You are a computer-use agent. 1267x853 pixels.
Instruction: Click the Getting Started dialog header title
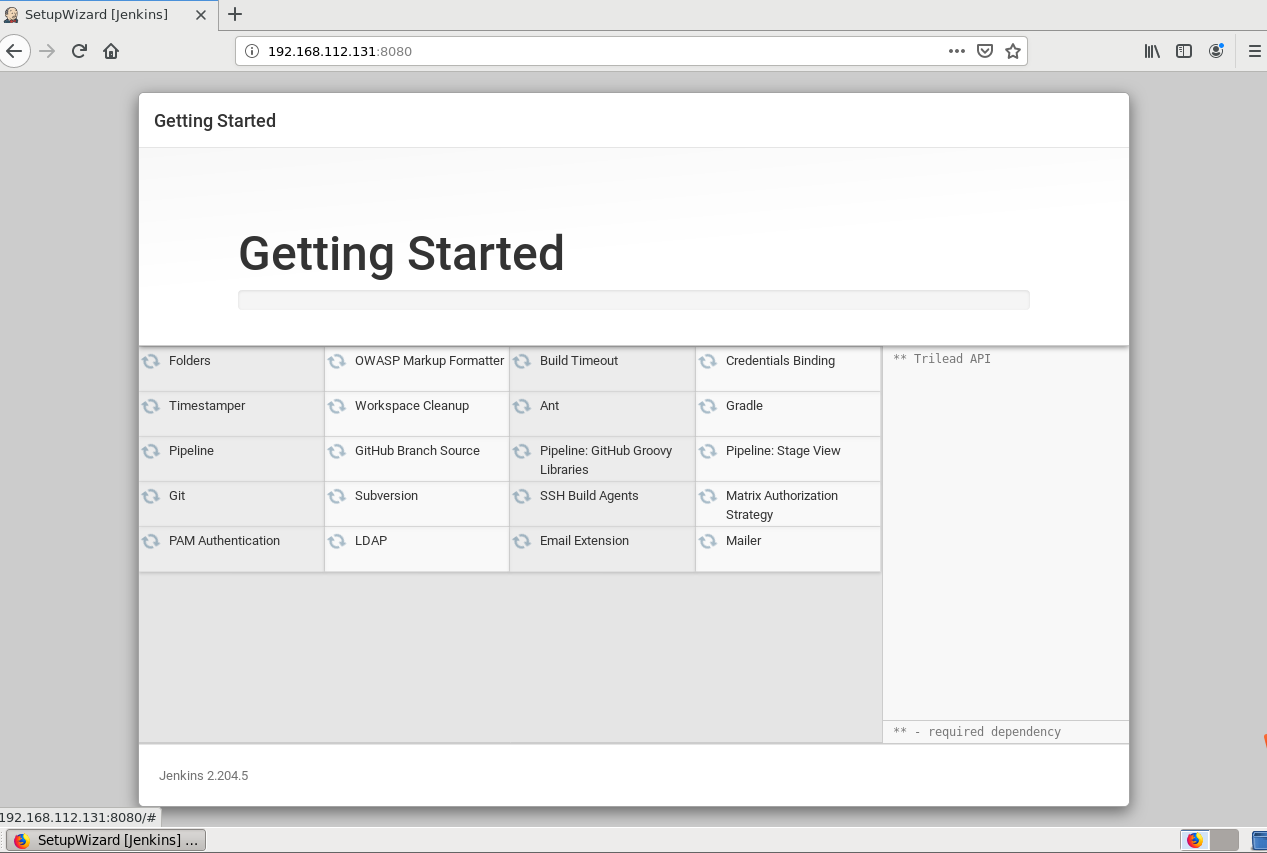pos(215,121)
